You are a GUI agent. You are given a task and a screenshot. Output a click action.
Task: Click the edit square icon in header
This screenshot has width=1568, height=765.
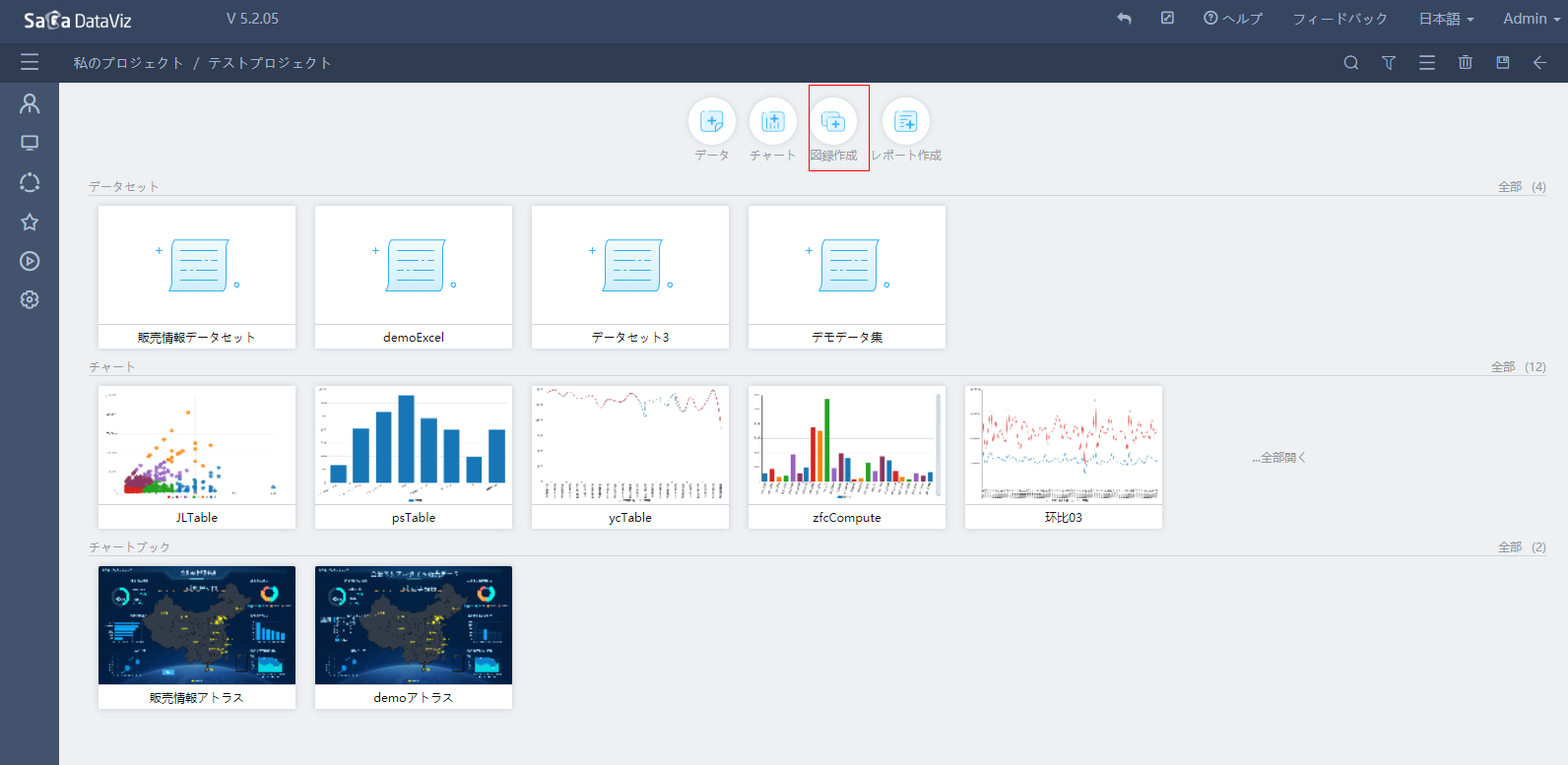point(1167,18)
